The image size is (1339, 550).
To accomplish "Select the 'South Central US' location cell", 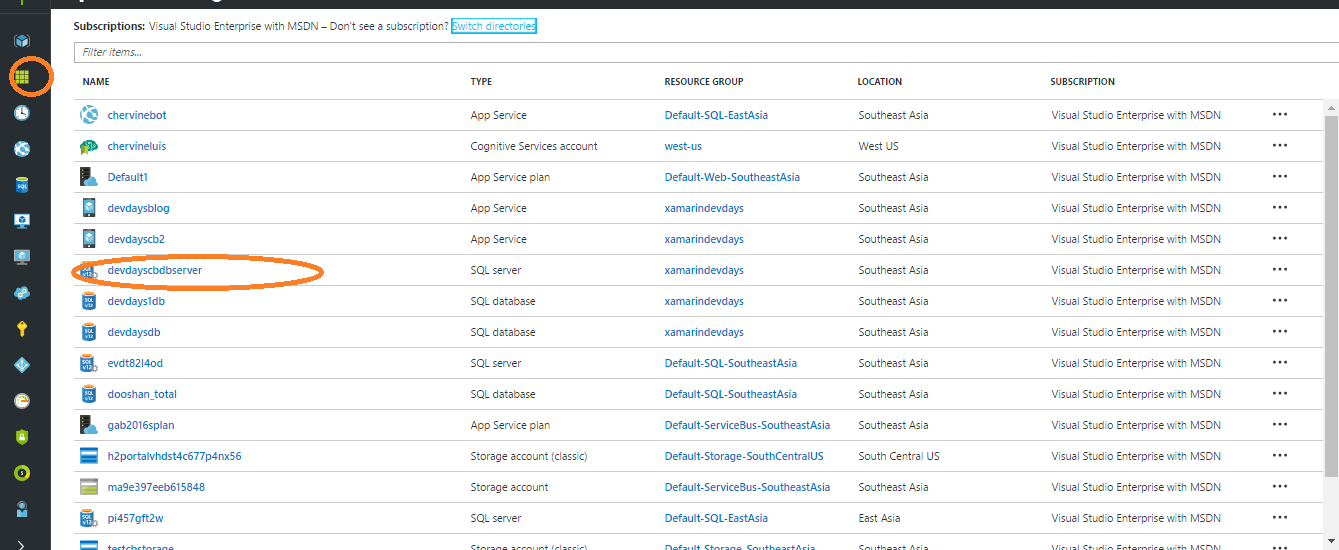I will pos(899,456).
